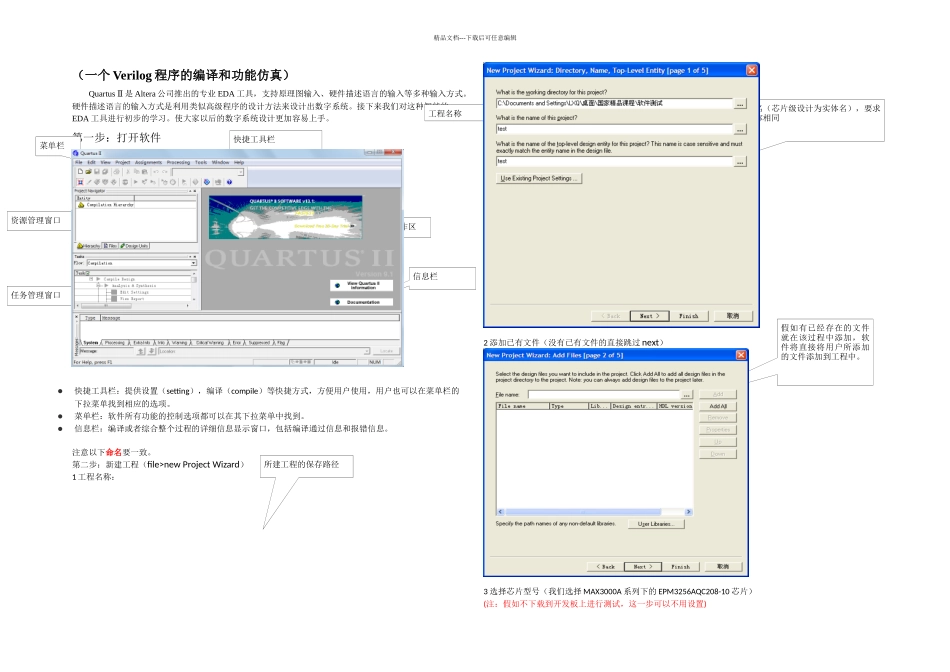This screenshot has width=950, height=672.
Task: Click the Add All button
Action: pos(718,406)
